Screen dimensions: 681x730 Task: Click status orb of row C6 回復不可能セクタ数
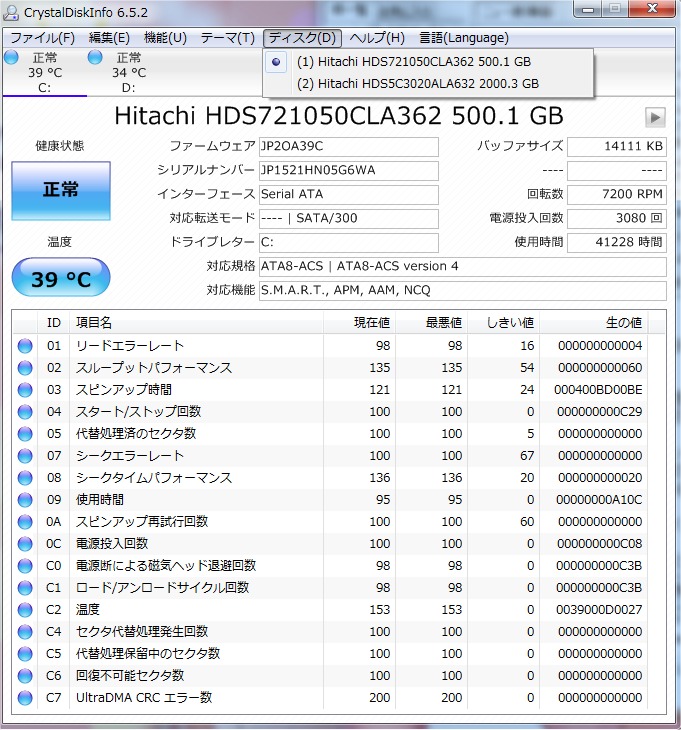tap(25, 676)
